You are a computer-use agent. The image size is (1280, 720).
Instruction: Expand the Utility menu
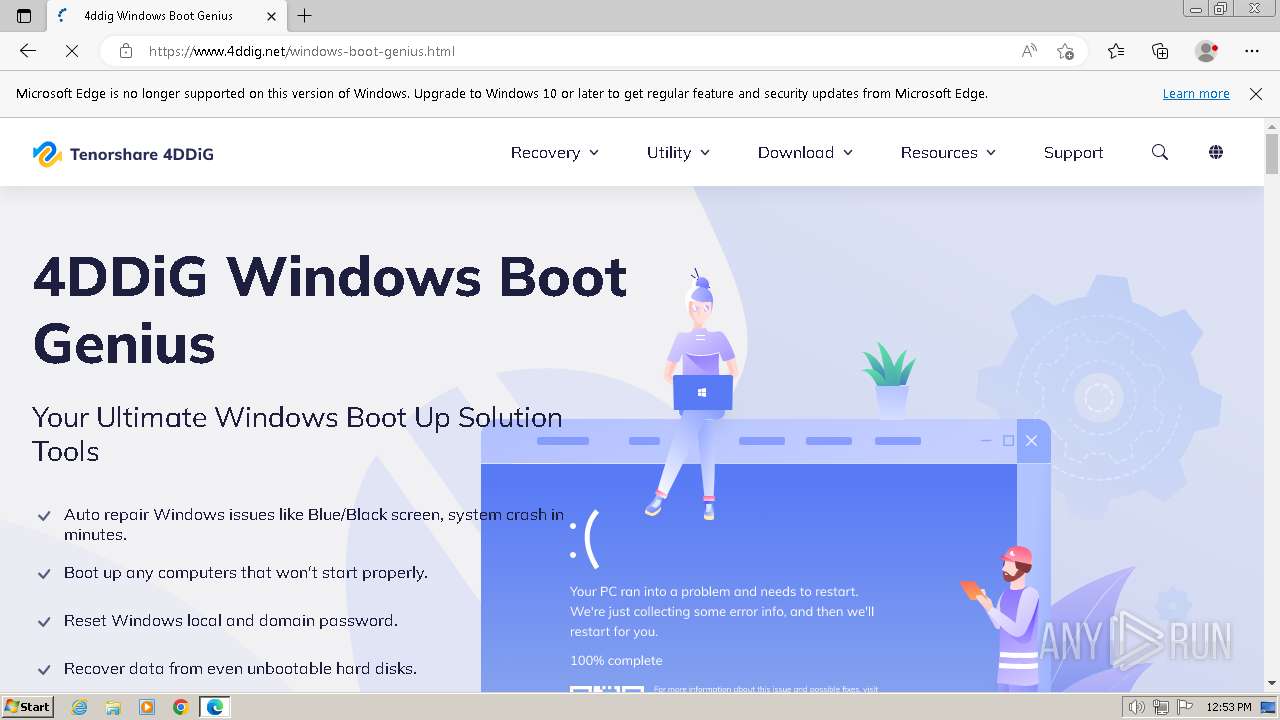(678, 152)
